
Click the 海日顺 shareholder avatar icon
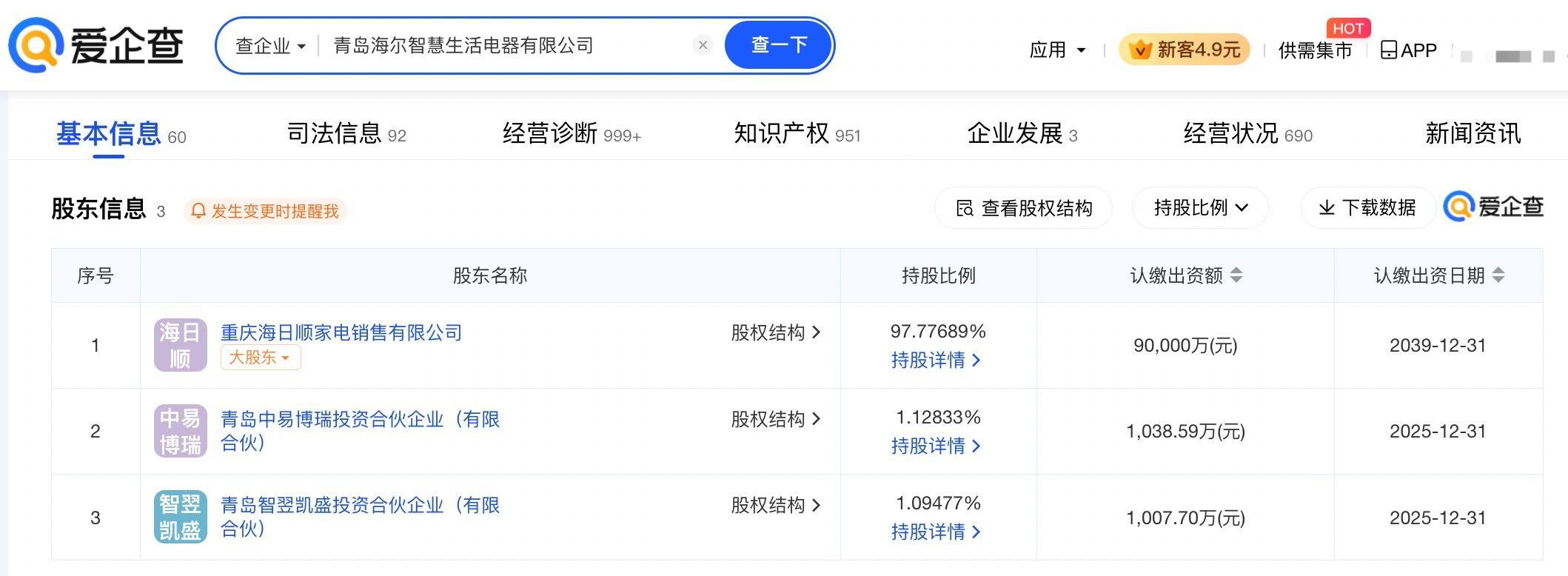pyautogui.click(x=180, y=345)
